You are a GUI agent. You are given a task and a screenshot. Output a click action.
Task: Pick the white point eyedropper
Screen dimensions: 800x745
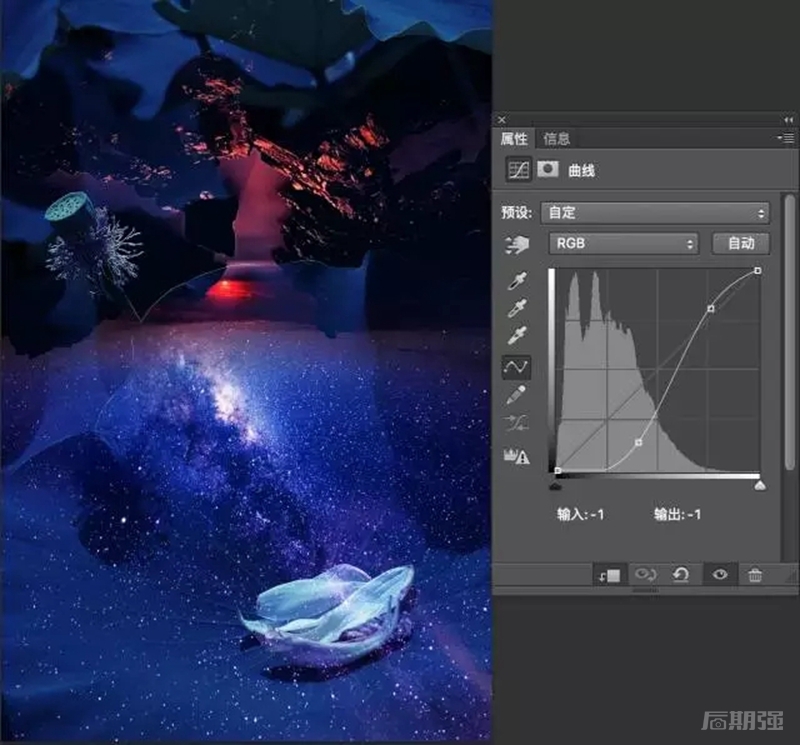(x=517, y=335)
